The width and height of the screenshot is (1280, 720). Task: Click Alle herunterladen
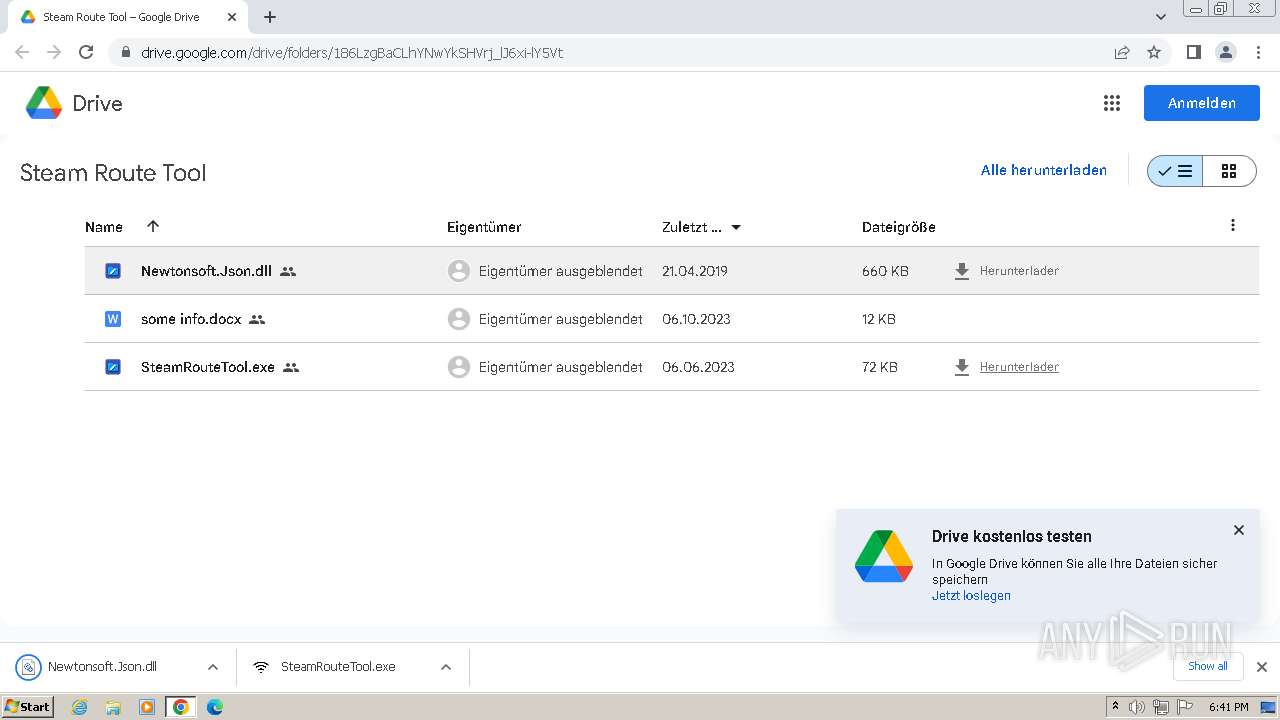pos(1044,170)
